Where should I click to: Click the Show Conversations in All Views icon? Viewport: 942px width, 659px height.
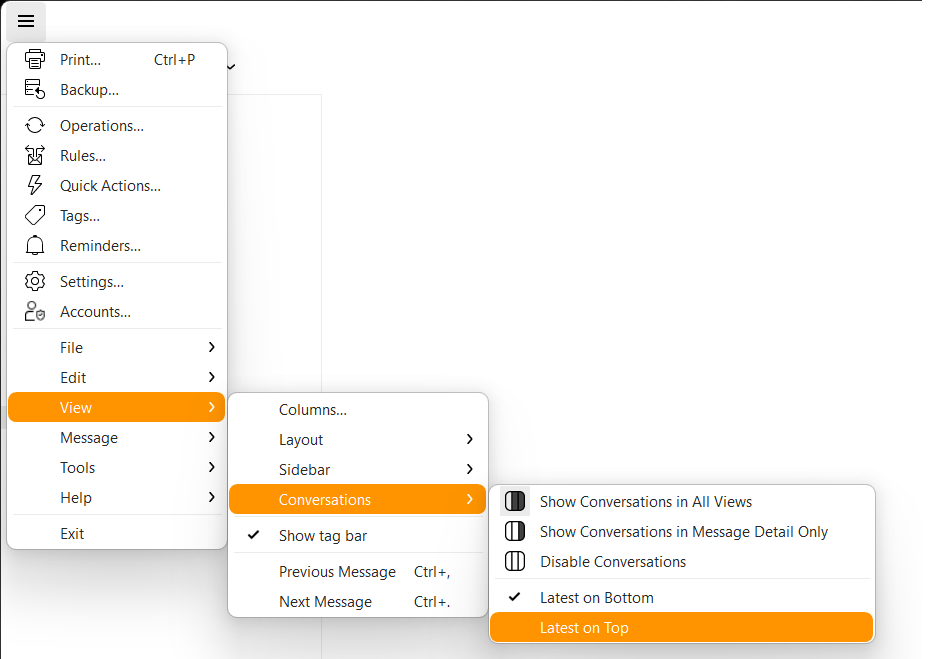tap(515, 502)
